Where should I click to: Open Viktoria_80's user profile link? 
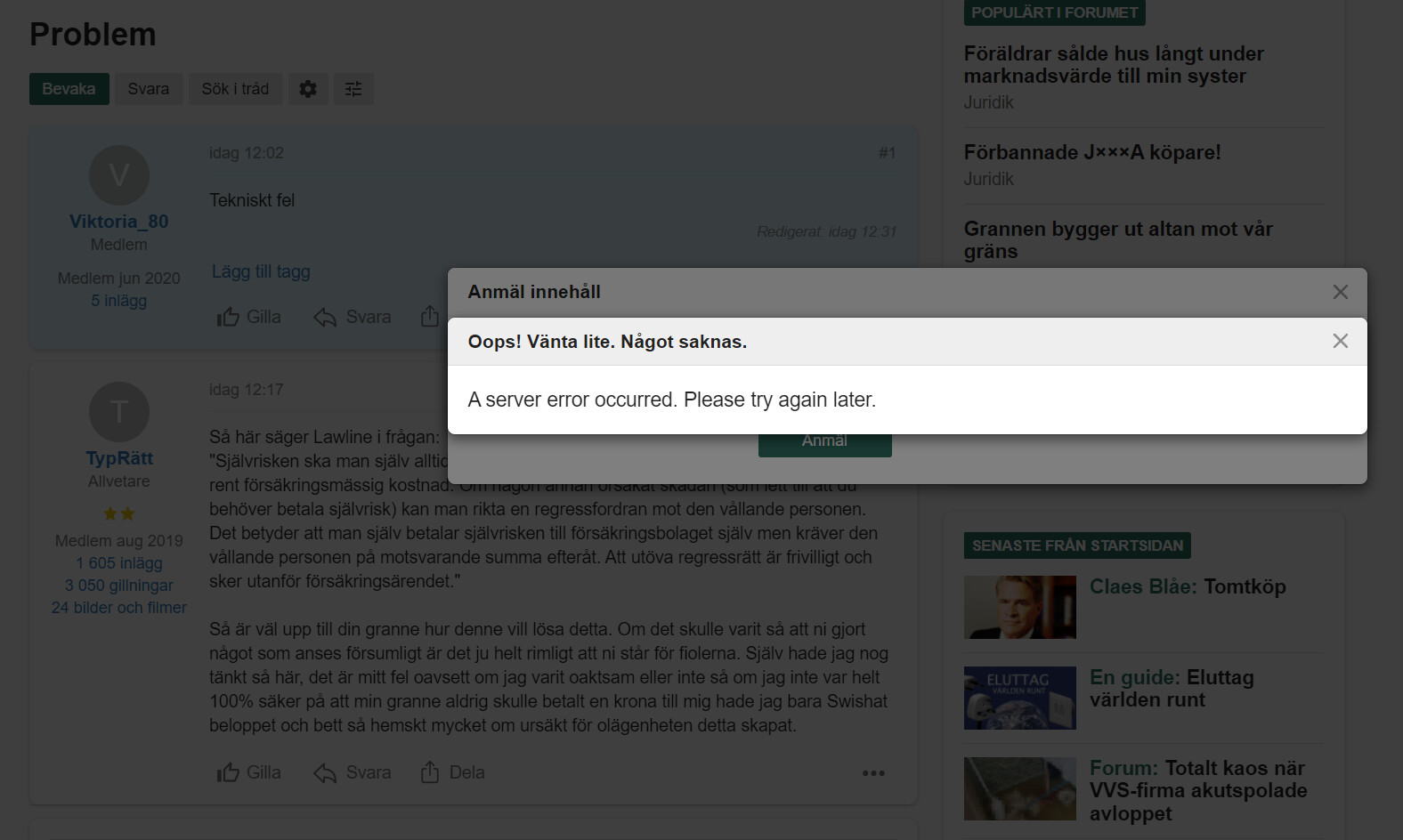click(x=119, y=222)
